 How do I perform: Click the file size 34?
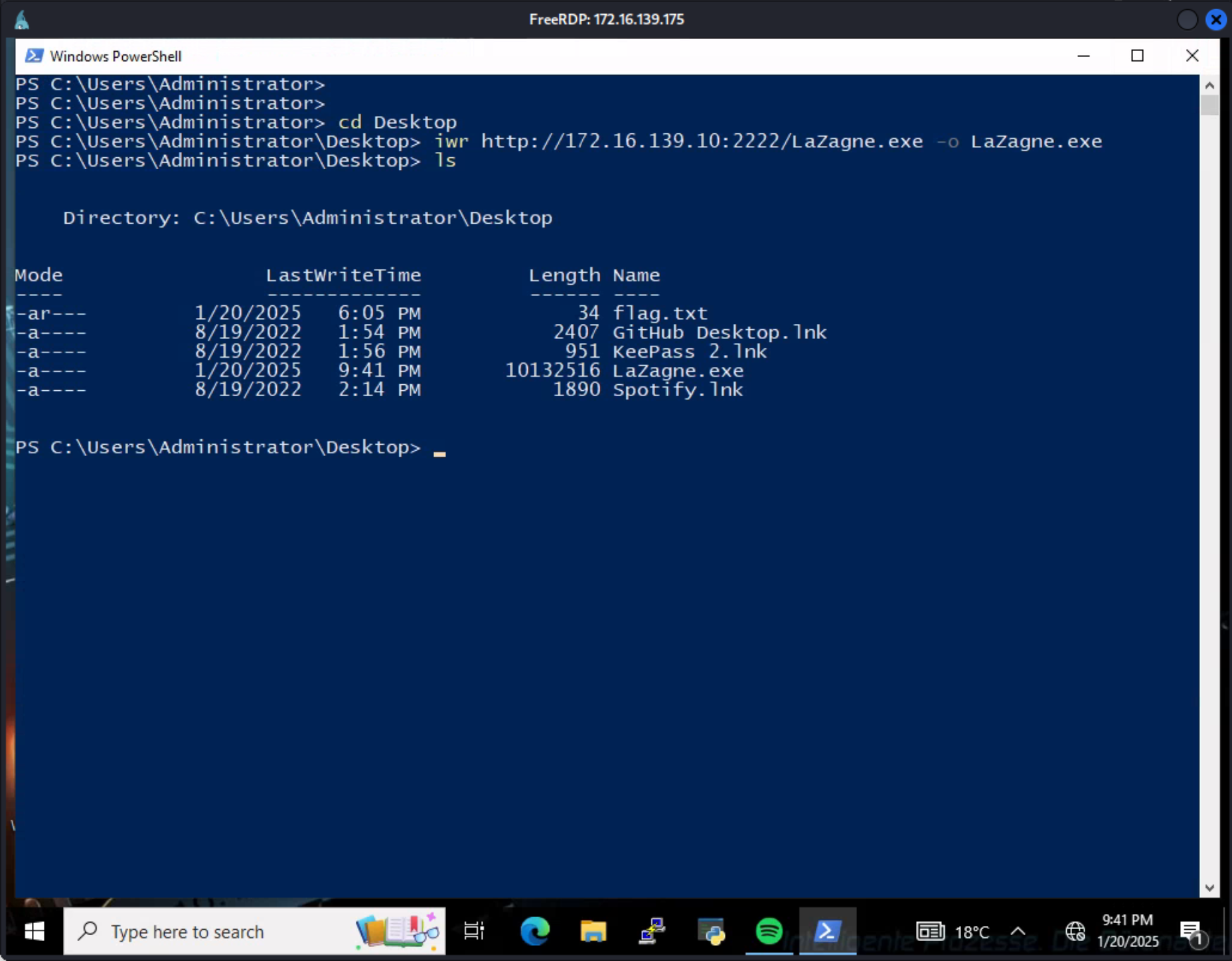click(x=588, y=313)
